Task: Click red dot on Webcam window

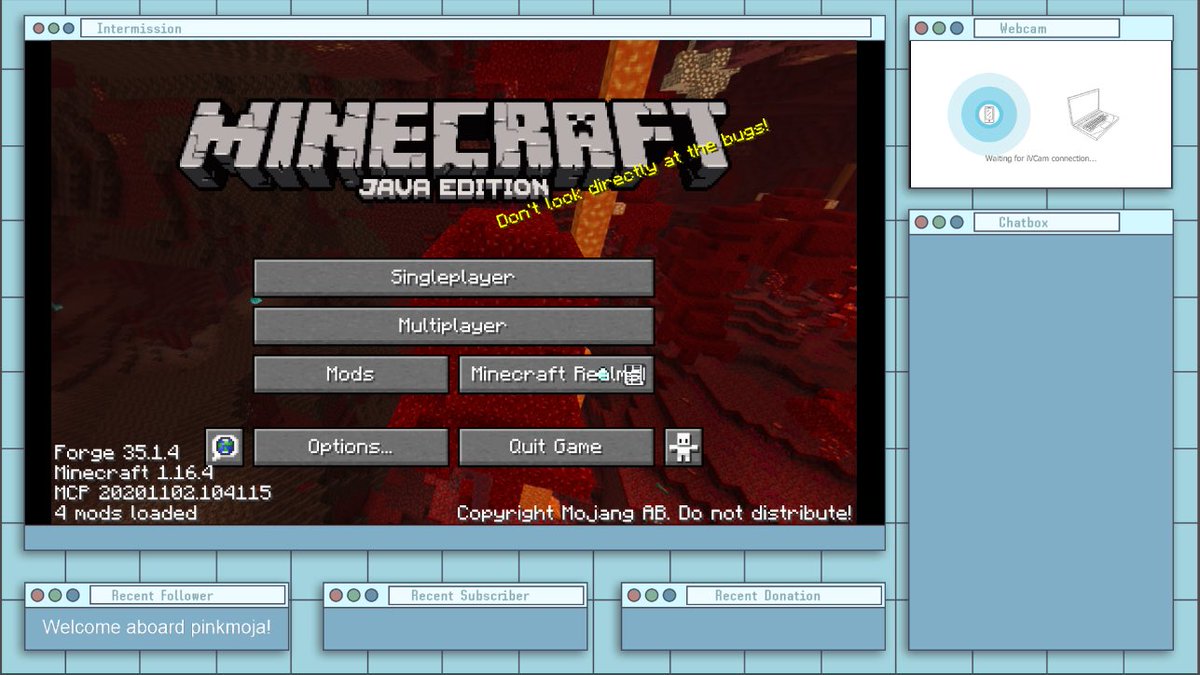Action: (x=923, y=28)
